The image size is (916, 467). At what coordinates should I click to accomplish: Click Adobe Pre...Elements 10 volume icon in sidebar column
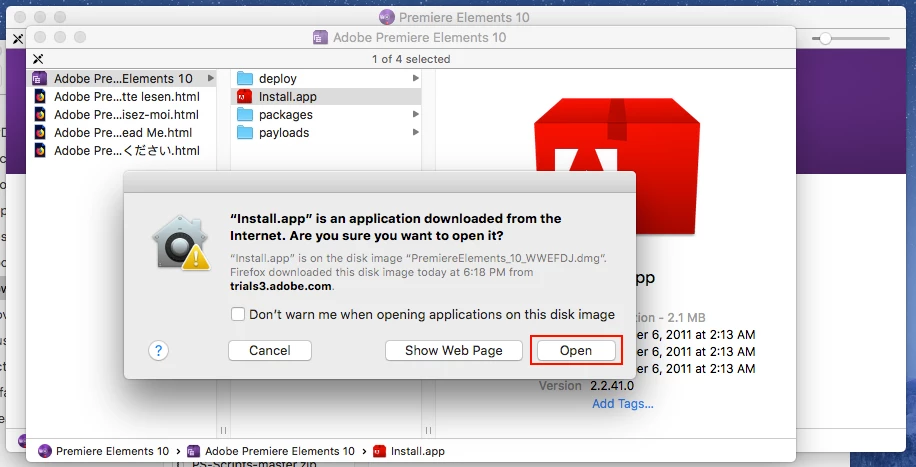(40, 78)
